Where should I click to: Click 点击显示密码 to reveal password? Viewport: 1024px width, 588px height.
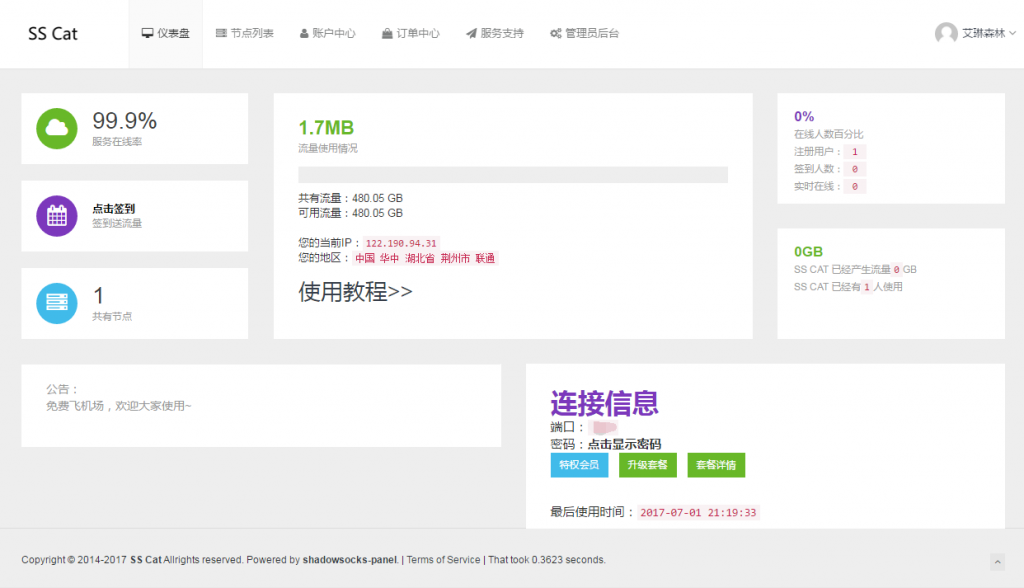624,444
